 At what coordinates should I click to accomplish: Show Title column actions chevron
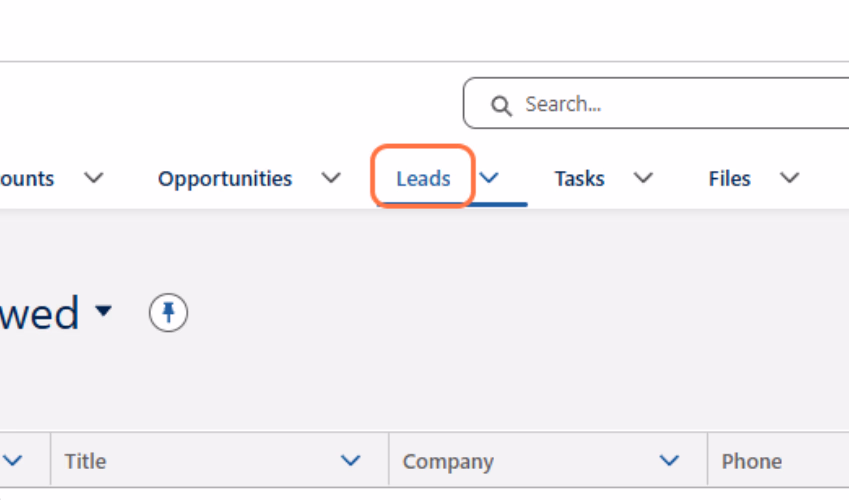coord(351,460)
